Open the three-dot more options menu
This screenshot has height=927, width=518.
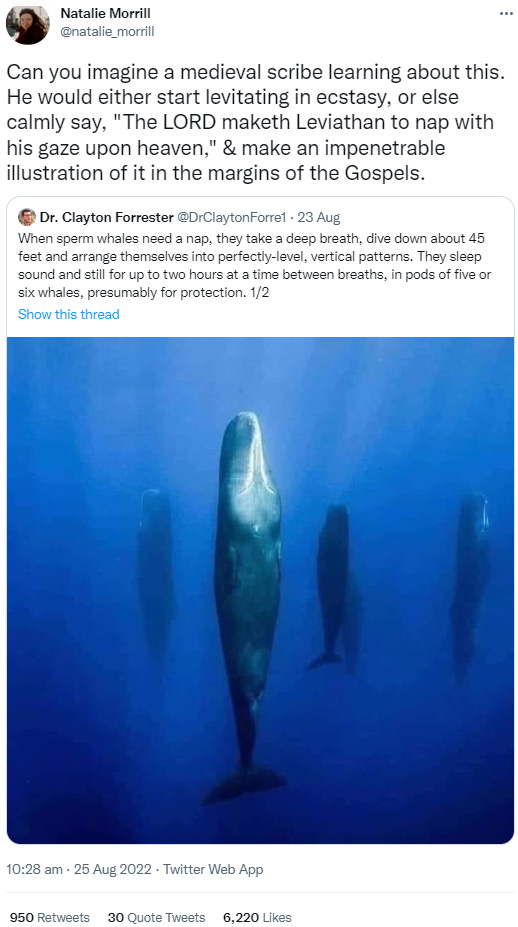point(506,13)
